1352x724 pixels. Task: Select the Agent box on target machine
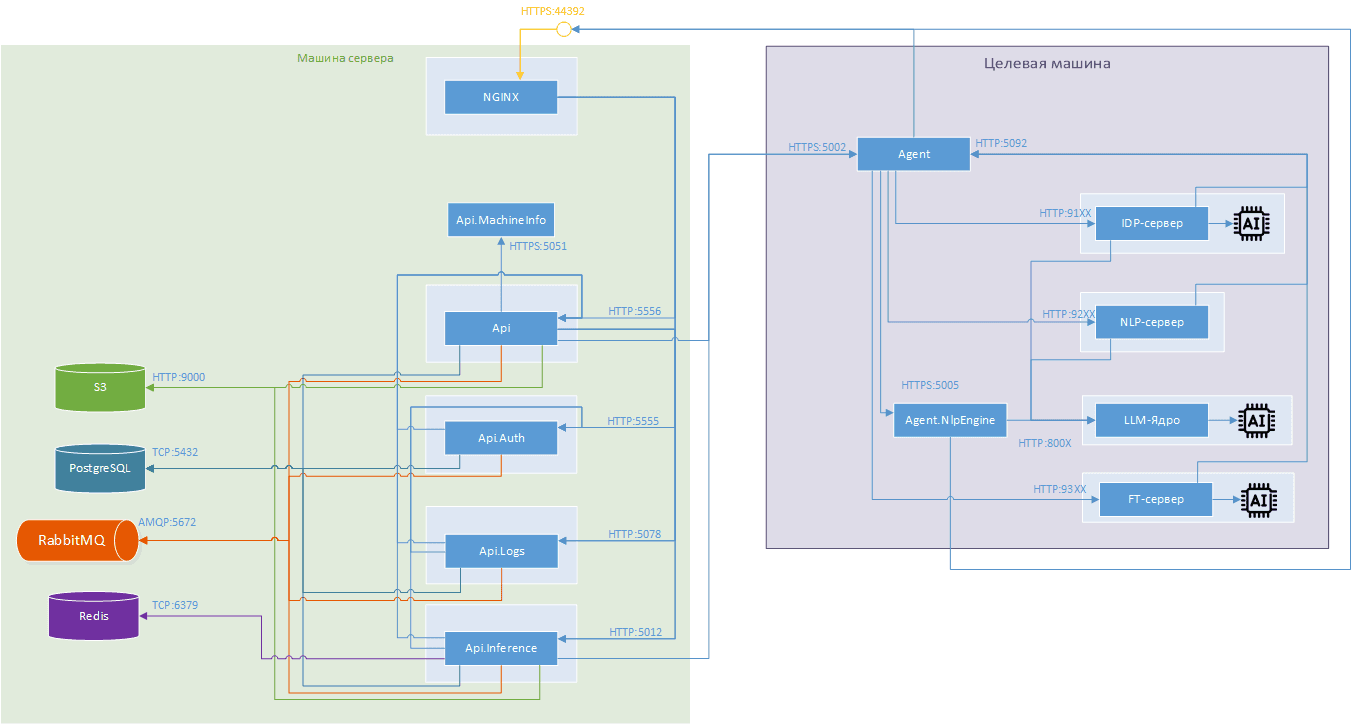[x=913, y=154]
